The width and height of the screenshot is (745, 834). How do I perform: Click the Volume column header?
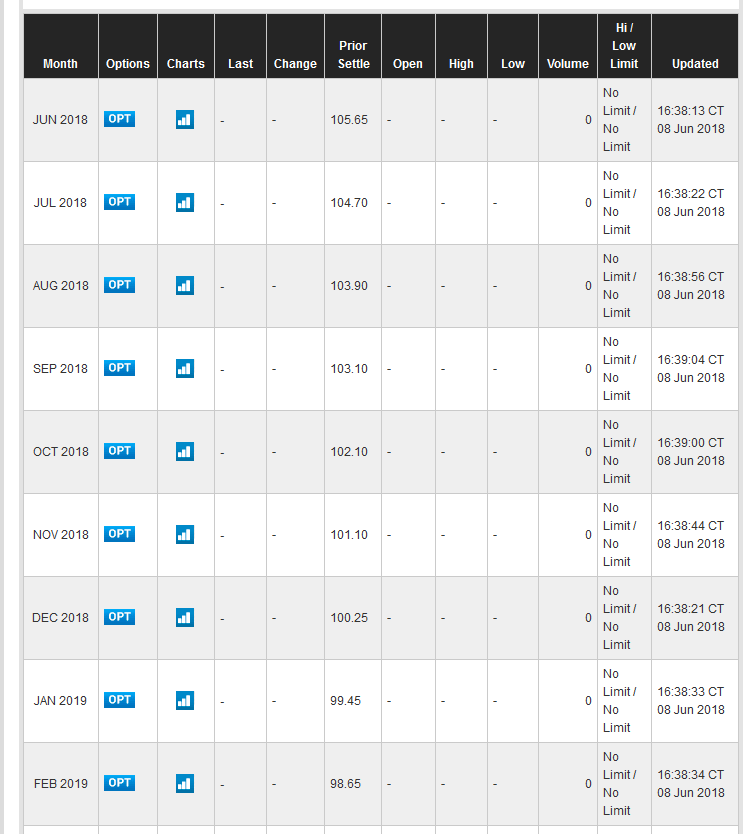567,64
